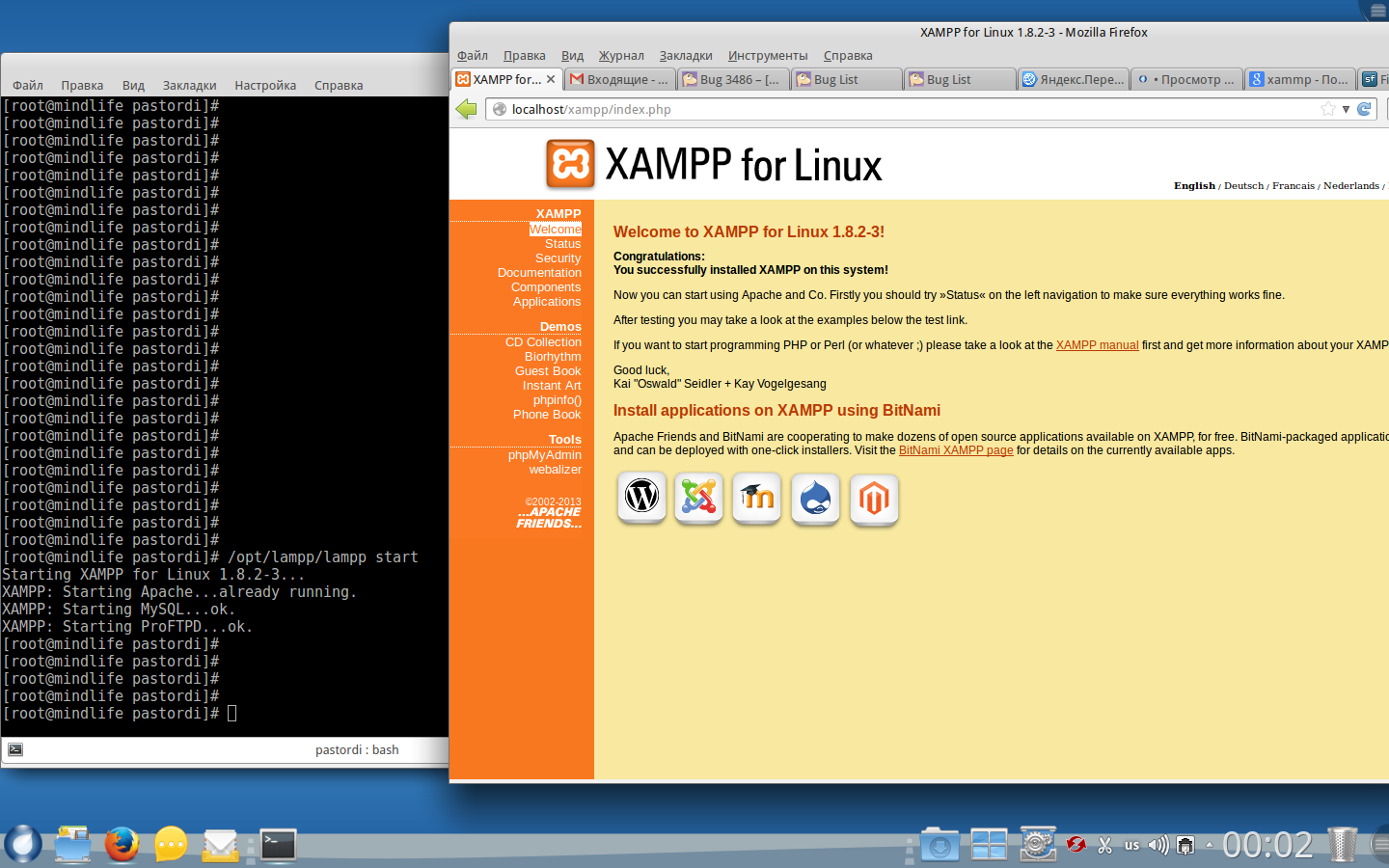
Task: Open the volume control tray icon
Action: 1158,845
